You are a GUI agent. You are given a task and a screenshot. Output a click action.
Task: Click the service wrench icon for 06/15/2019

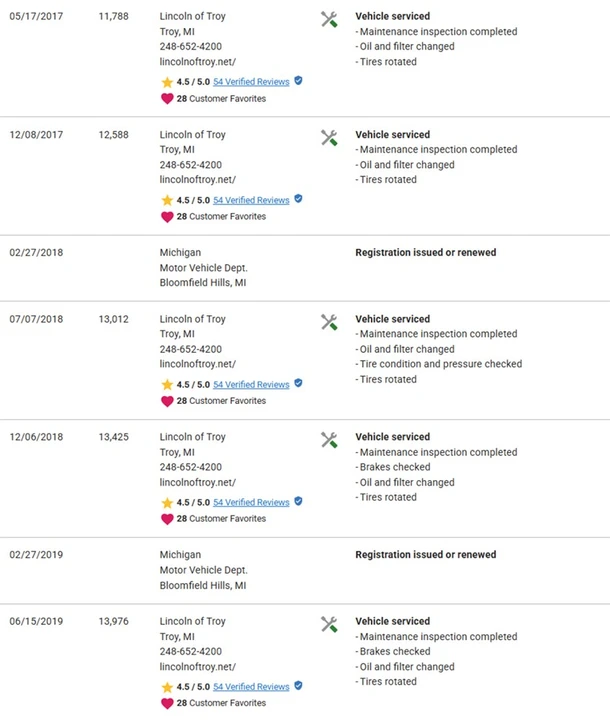[329, 624]
